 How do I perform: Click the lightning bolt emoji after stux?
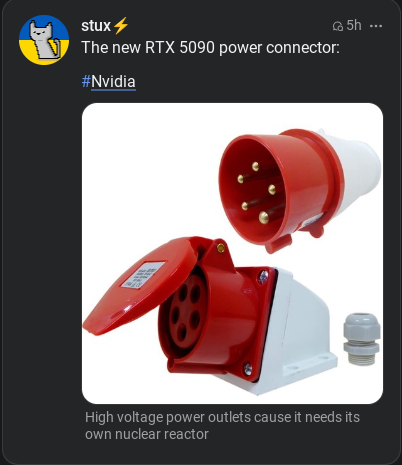click(x=121, y=26)
